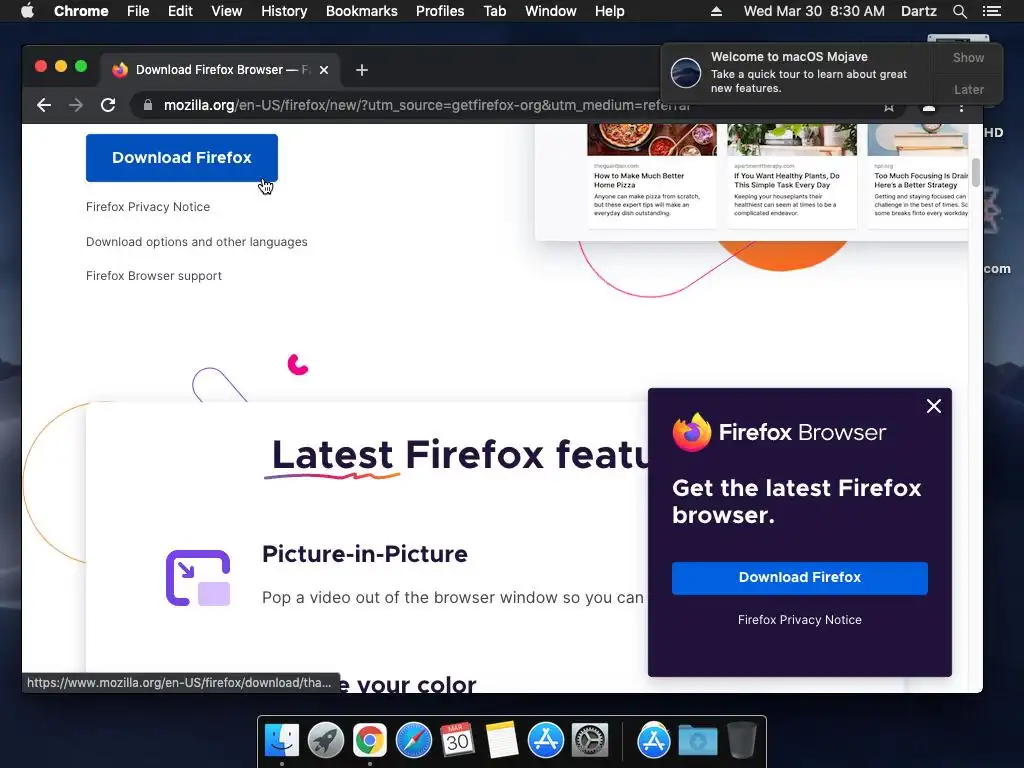Open Spotlight search in menu bar
The width and height of the screenshot is (1024, 768).
959,11
